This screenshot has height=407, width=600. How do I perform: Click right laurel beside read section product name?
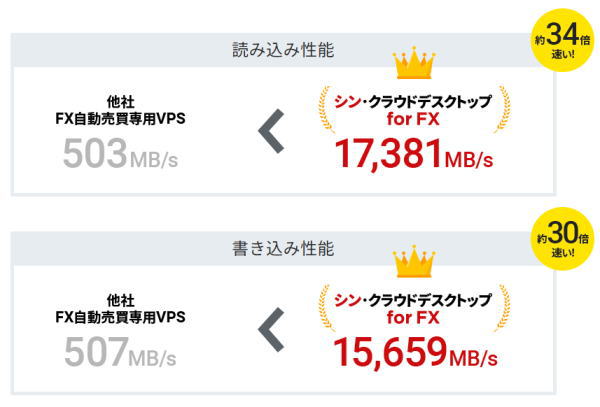point(502,110)
